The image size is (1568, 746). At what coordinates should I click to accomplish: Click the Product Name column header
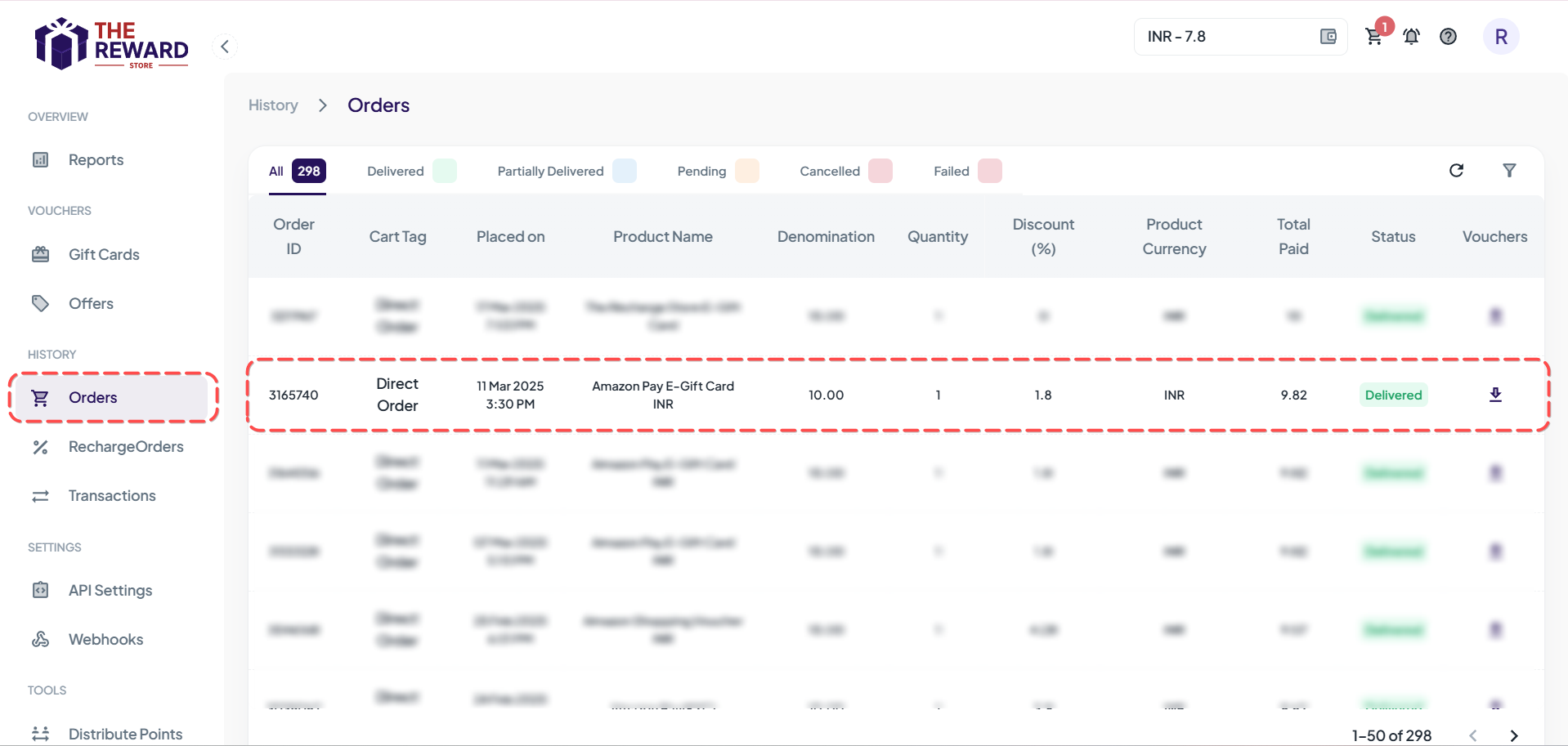tap(663, 236)
